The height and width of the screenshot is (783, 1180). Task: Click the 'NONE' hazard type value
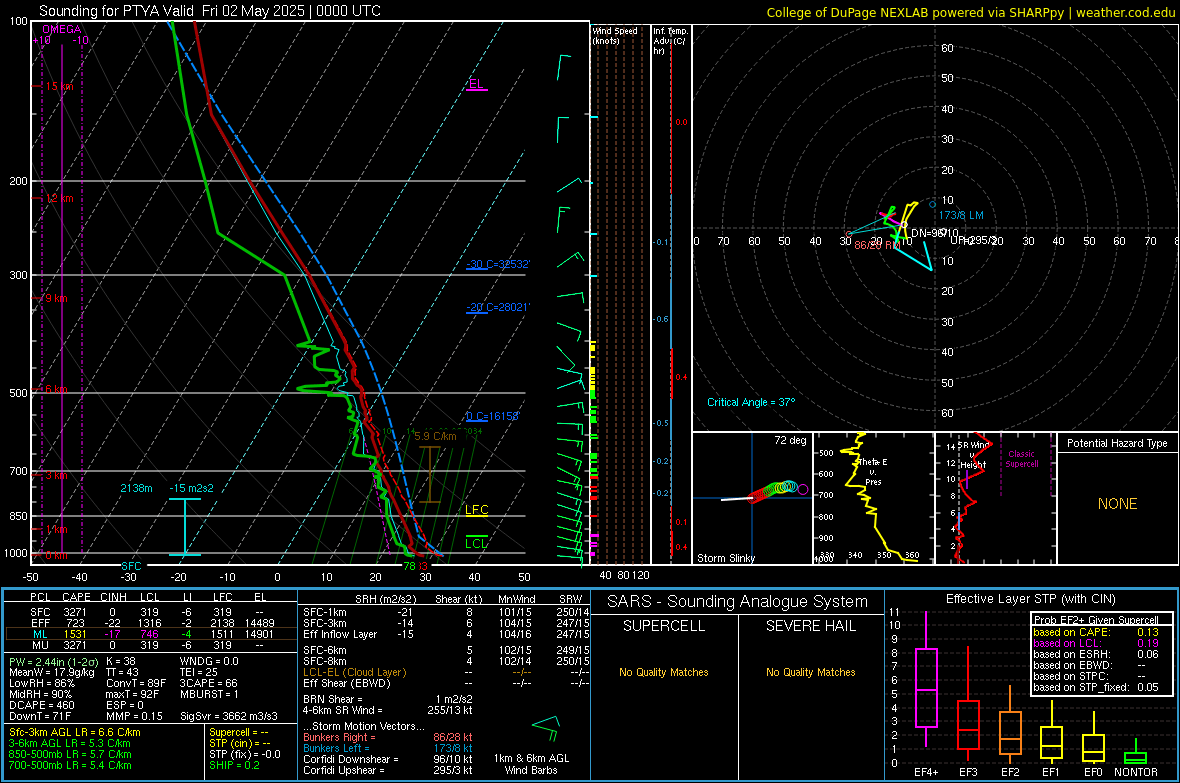1117,504
